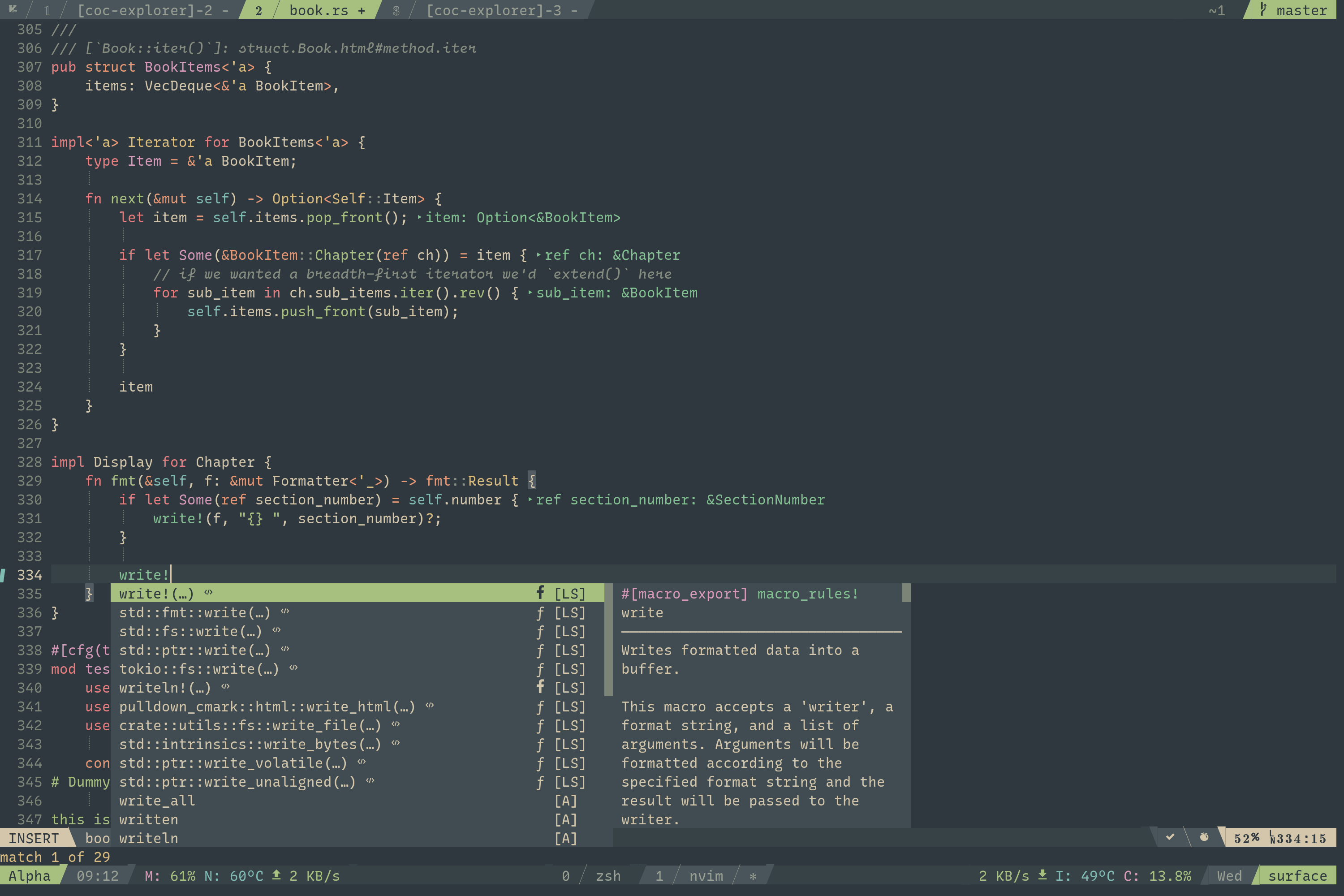Click the git branch icon beside master
Screen dimensions: 1344x896
(x=1263, y=10)
